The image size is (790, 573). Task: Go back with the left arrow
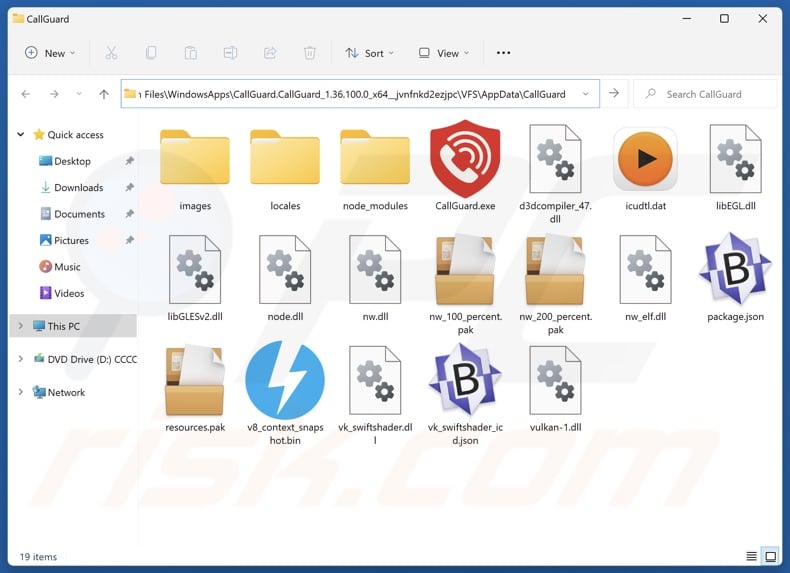click(x=26, y=94)
